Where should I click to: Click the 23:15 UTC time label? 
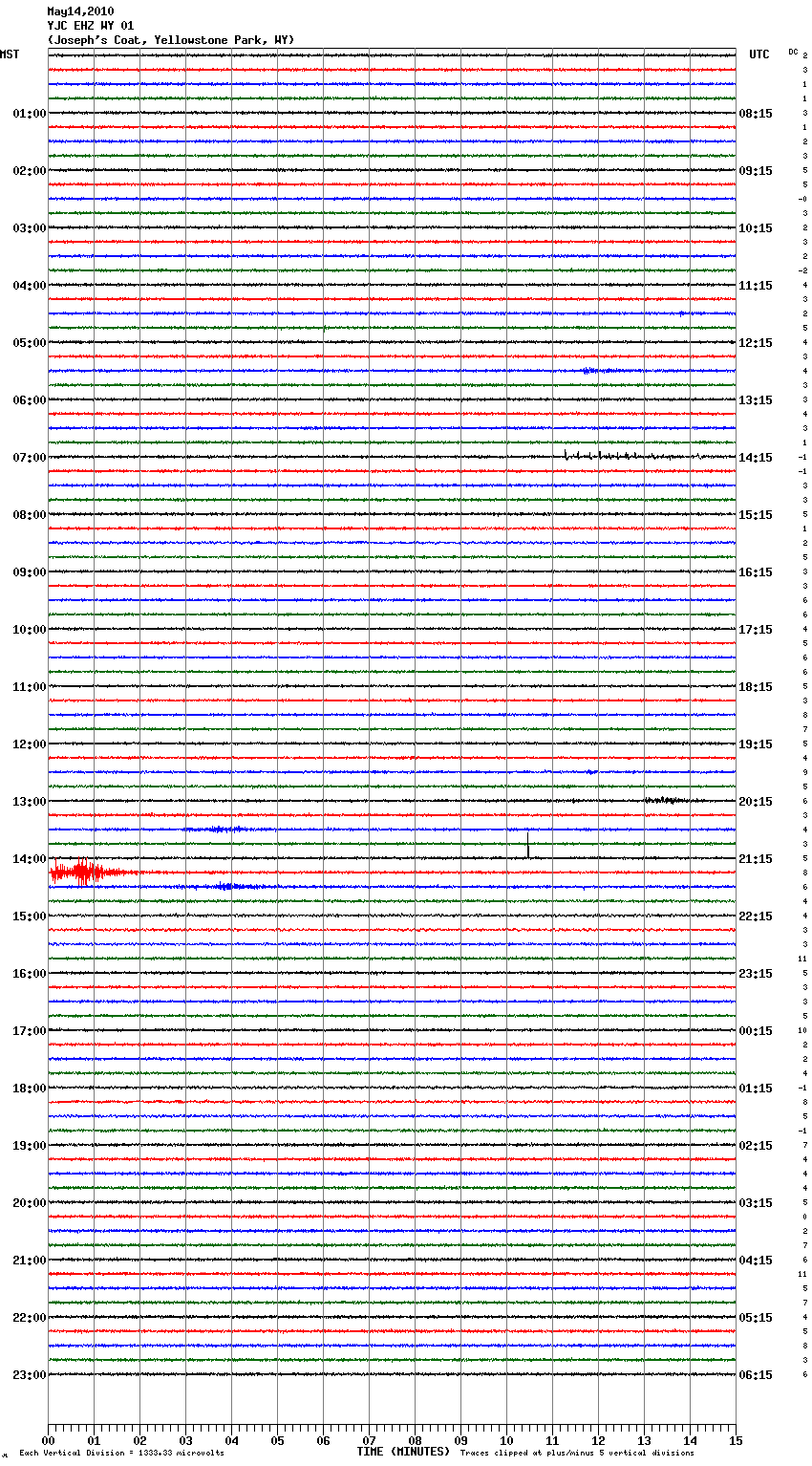tap(756, 974)
